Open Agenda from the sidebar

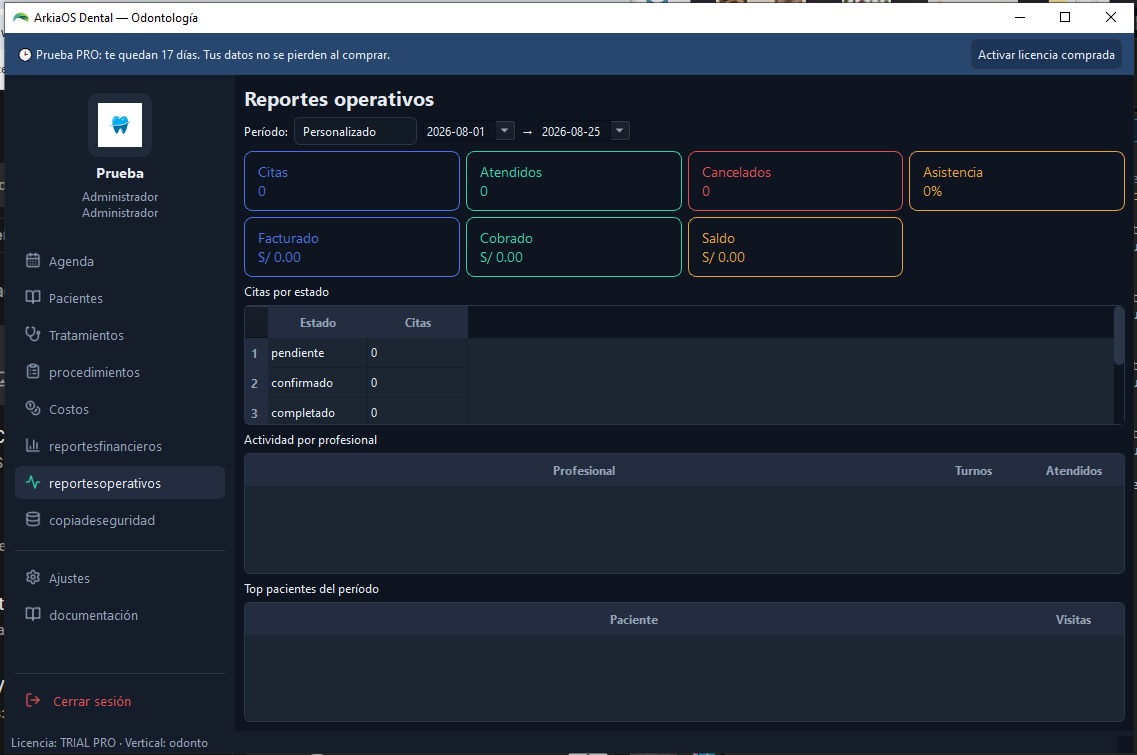point(120,261)
